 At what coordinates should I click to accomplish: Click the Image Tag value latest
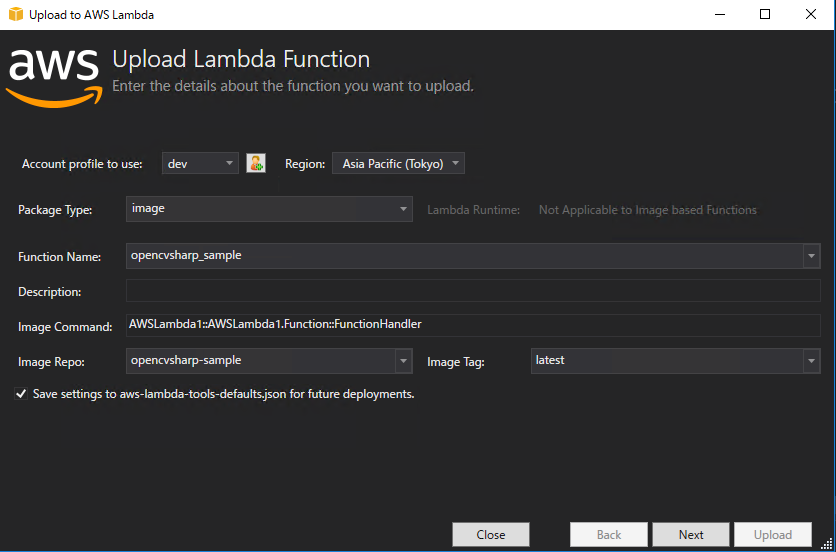tap(550, 360)
